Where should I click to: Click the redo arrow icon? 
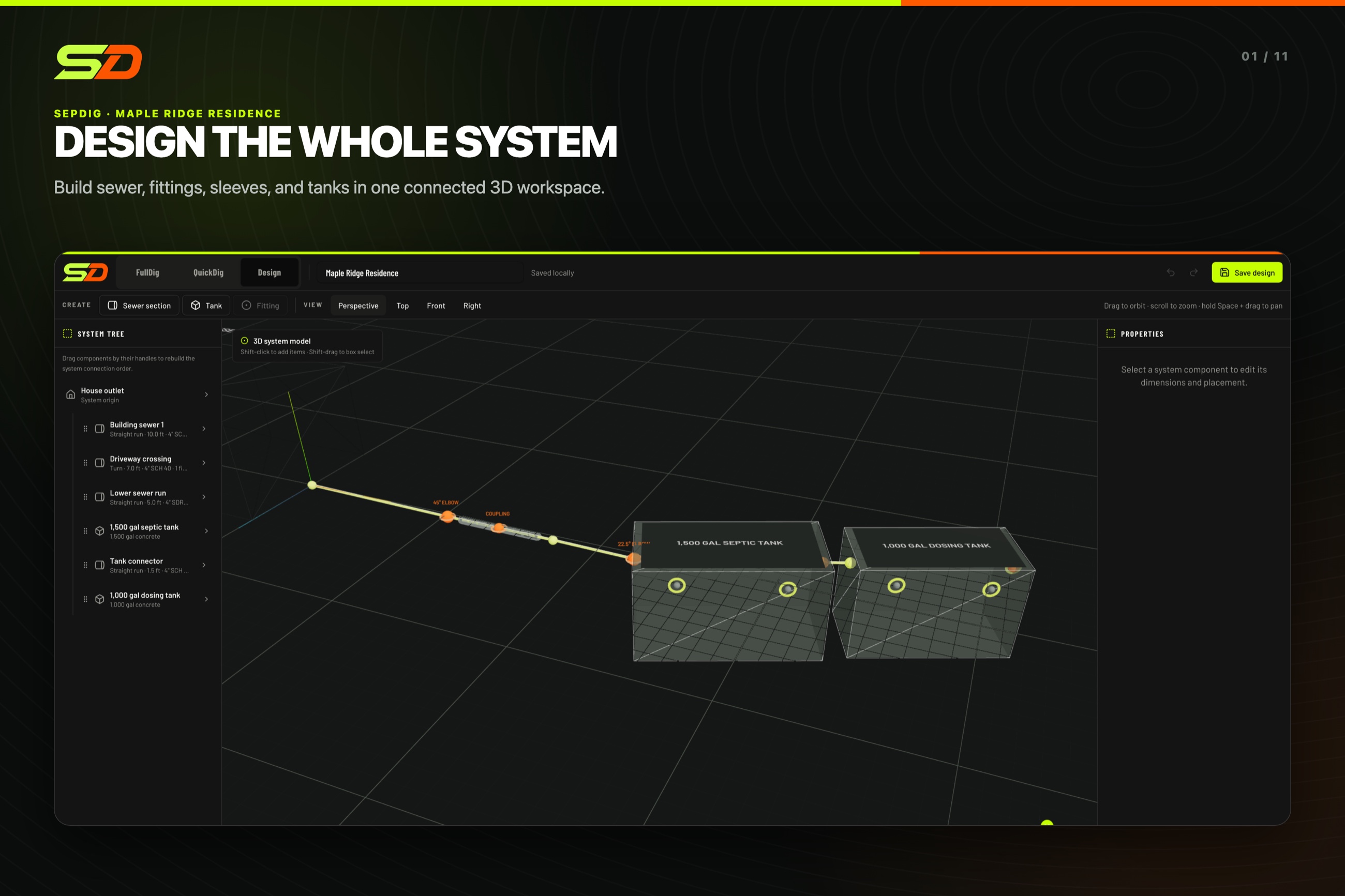click(1193, 272)
